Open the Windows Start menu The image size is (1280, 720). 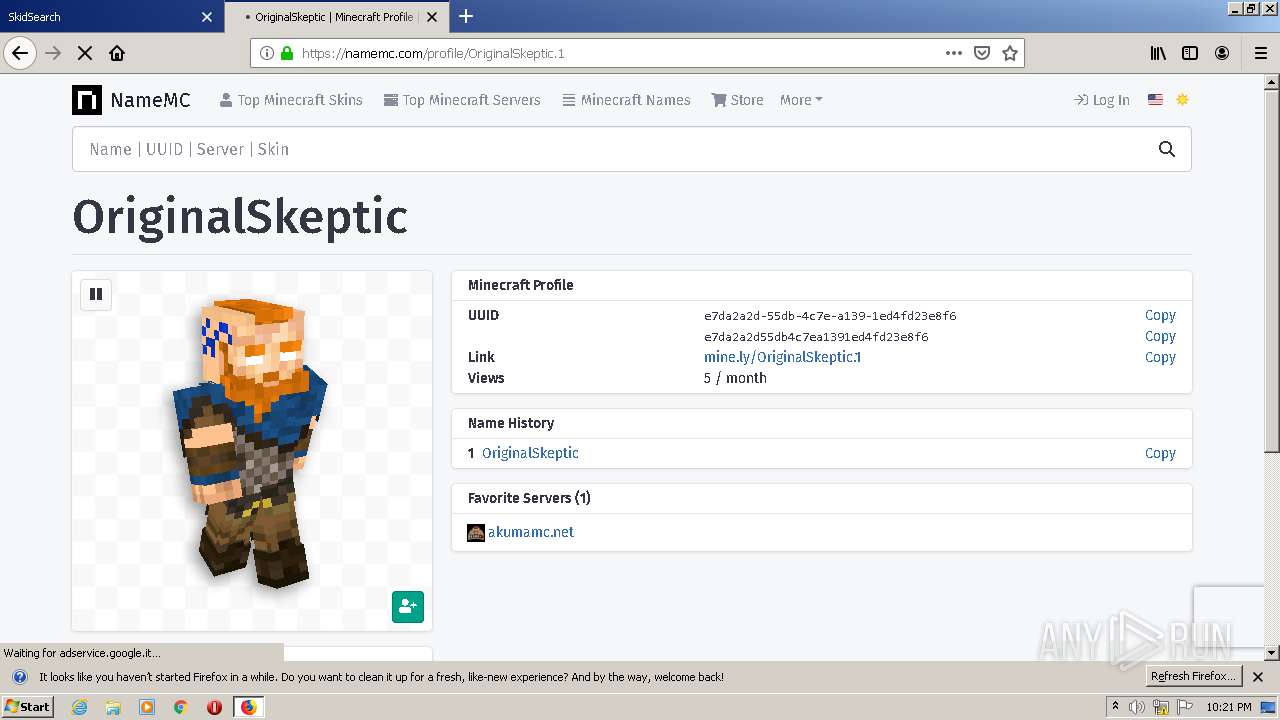click(27, 706)
